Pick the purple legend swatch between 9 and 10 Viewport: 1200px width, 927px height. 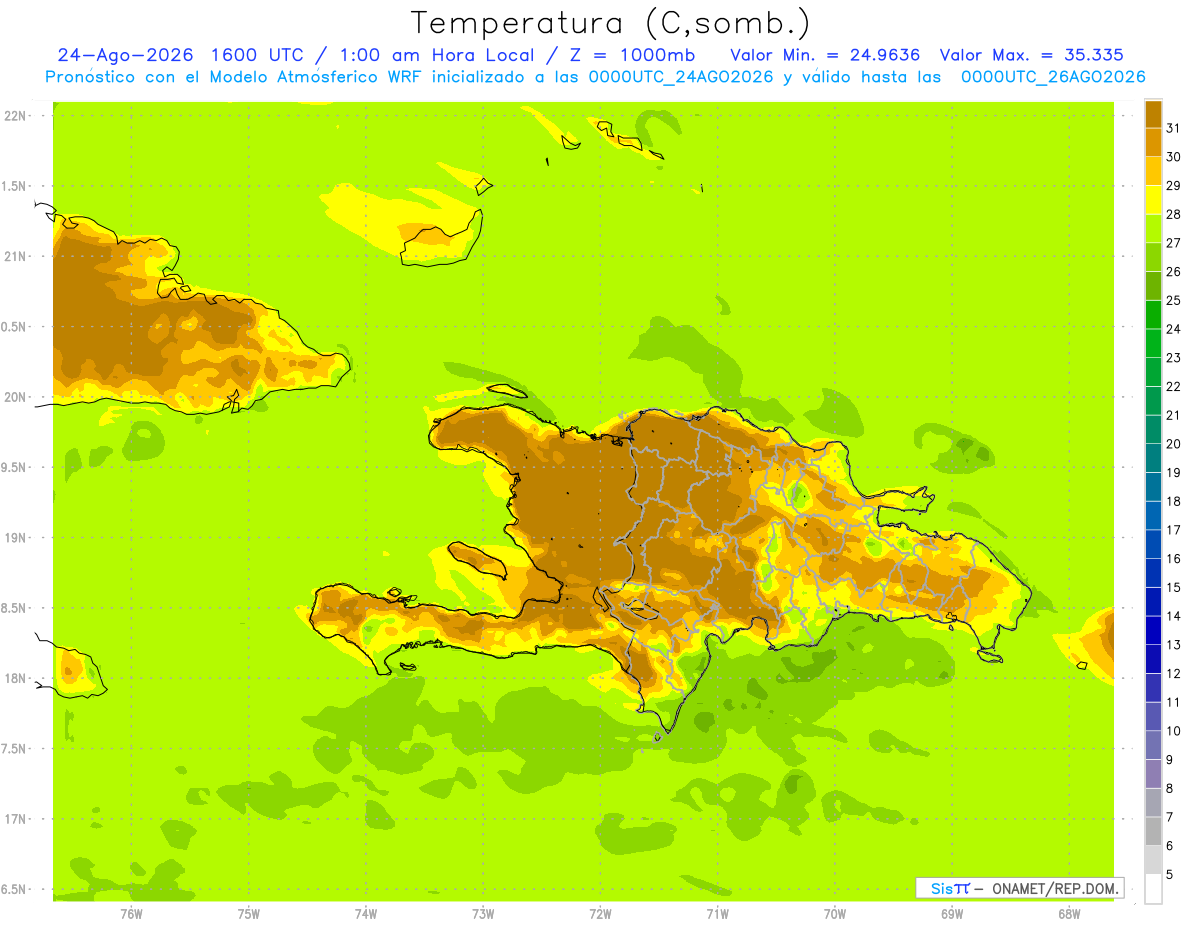tap(1153, 745)
